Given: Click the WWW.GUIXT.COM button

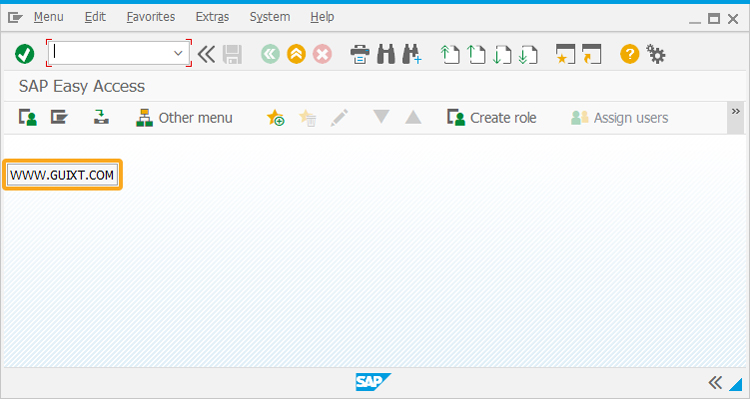Looking at the screenshot, I should (62, 175).
